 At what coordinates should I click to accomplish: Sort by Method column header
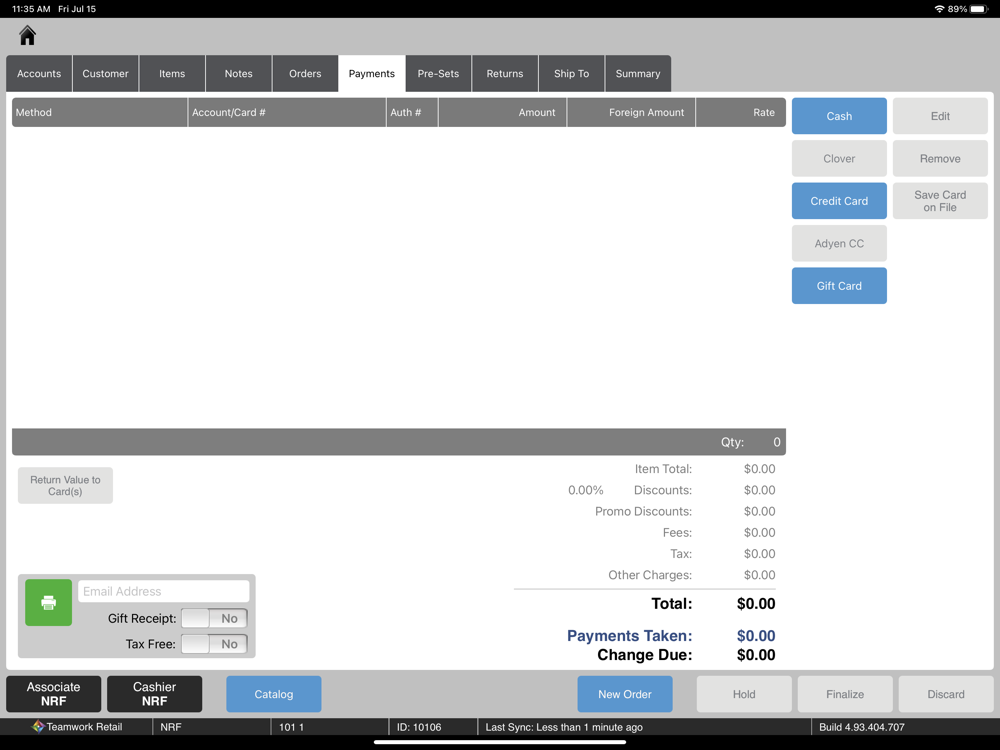coord(99,112)
